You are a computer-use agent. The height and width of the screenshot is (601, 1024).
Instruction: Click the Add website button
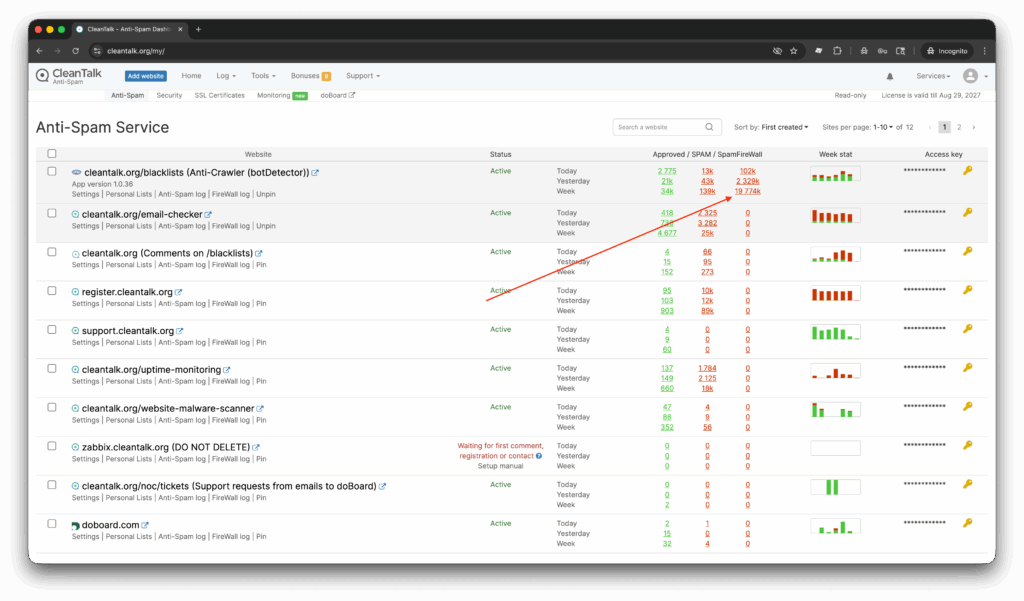145,75
